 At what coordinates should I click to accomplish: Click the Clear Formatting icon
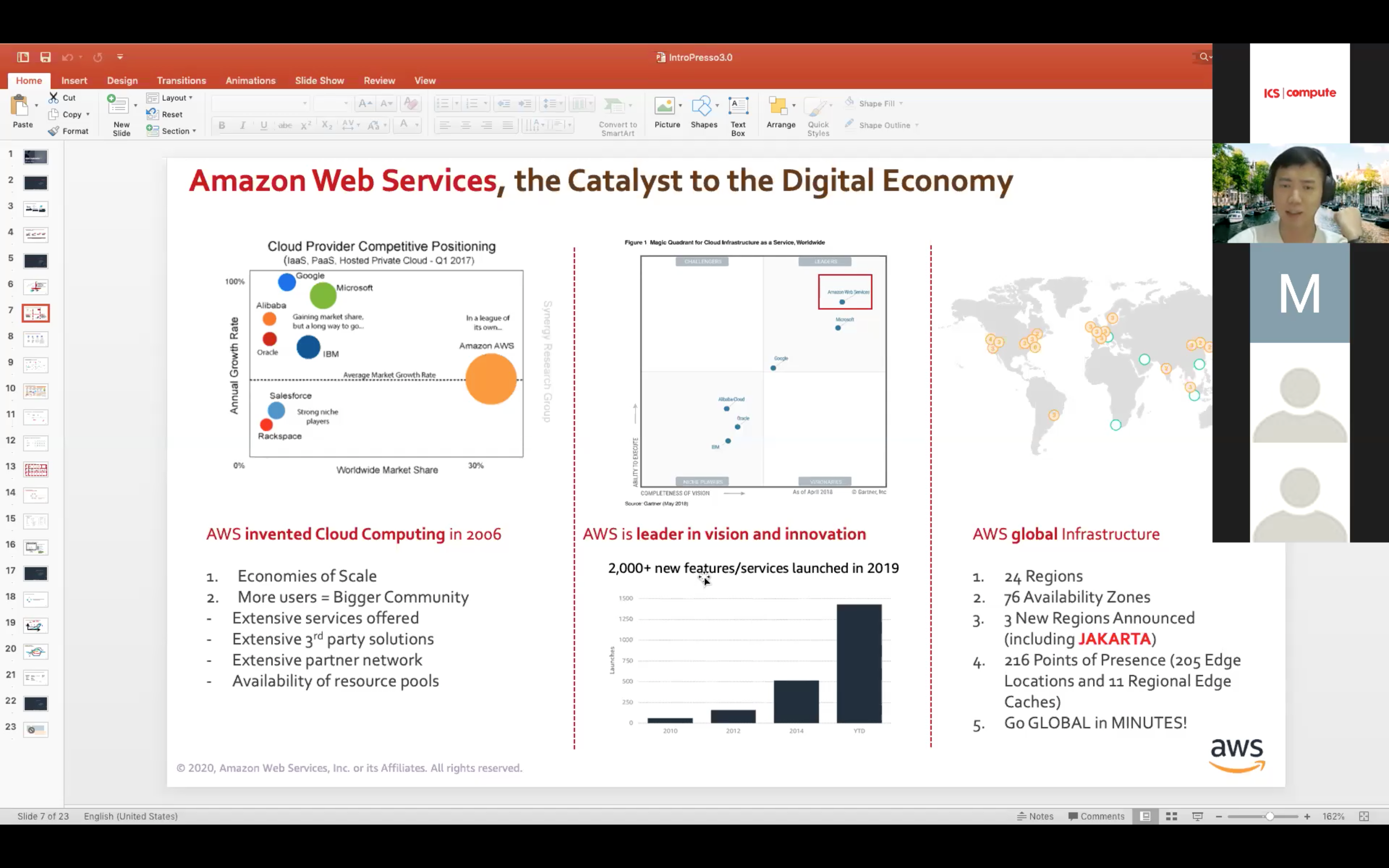(411, 103)
